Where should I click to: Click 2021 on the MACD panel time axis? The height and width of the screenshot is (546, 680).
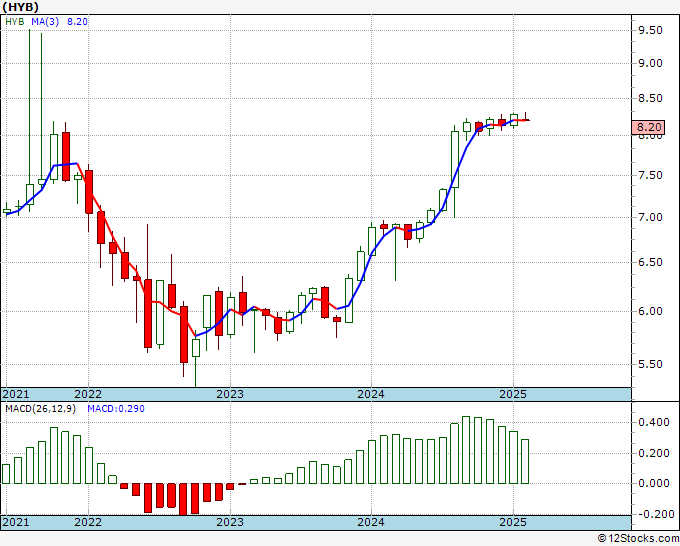[16, 522]
